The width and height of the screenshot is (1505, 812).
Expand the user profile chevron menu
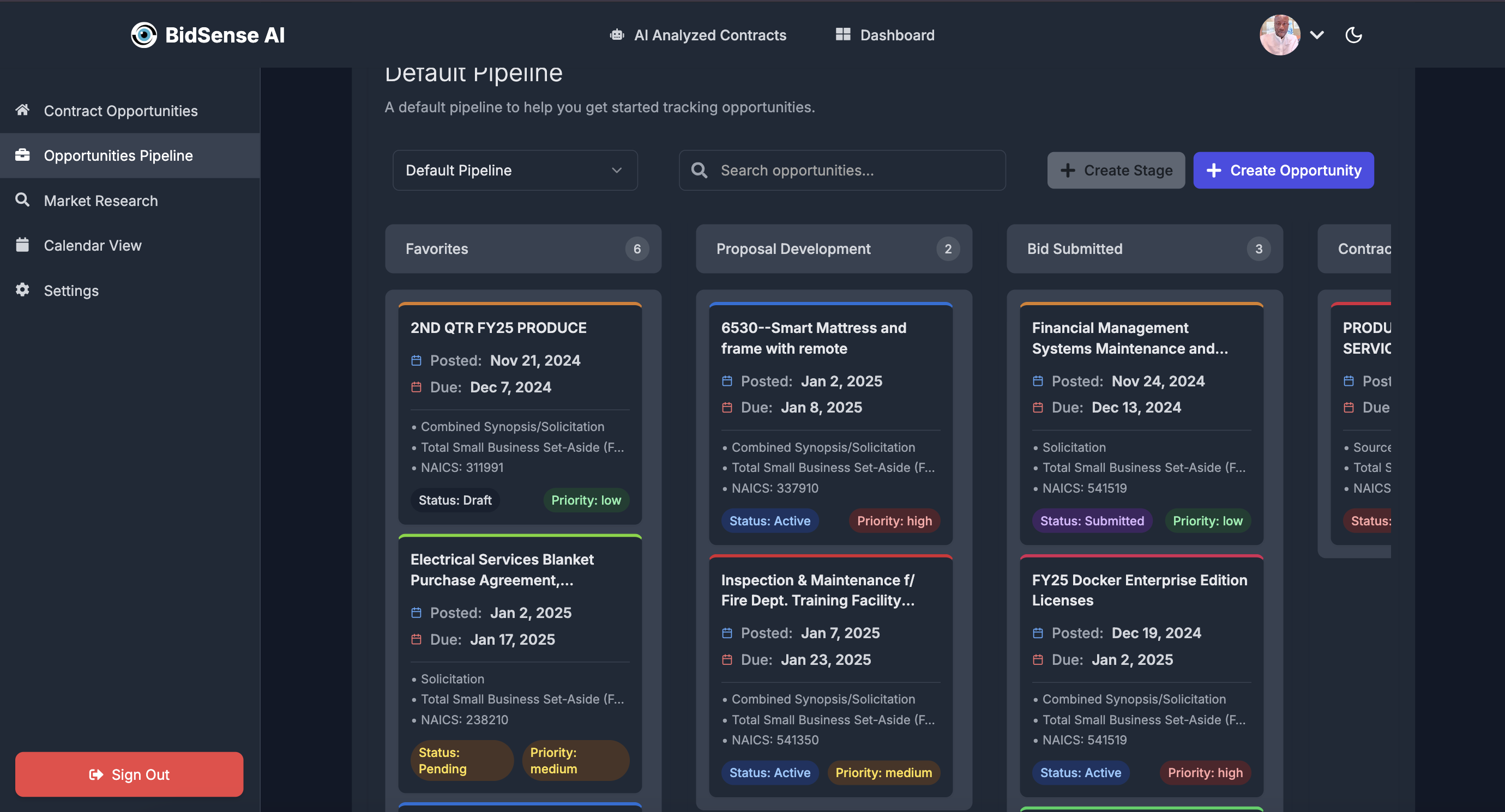1317,35
